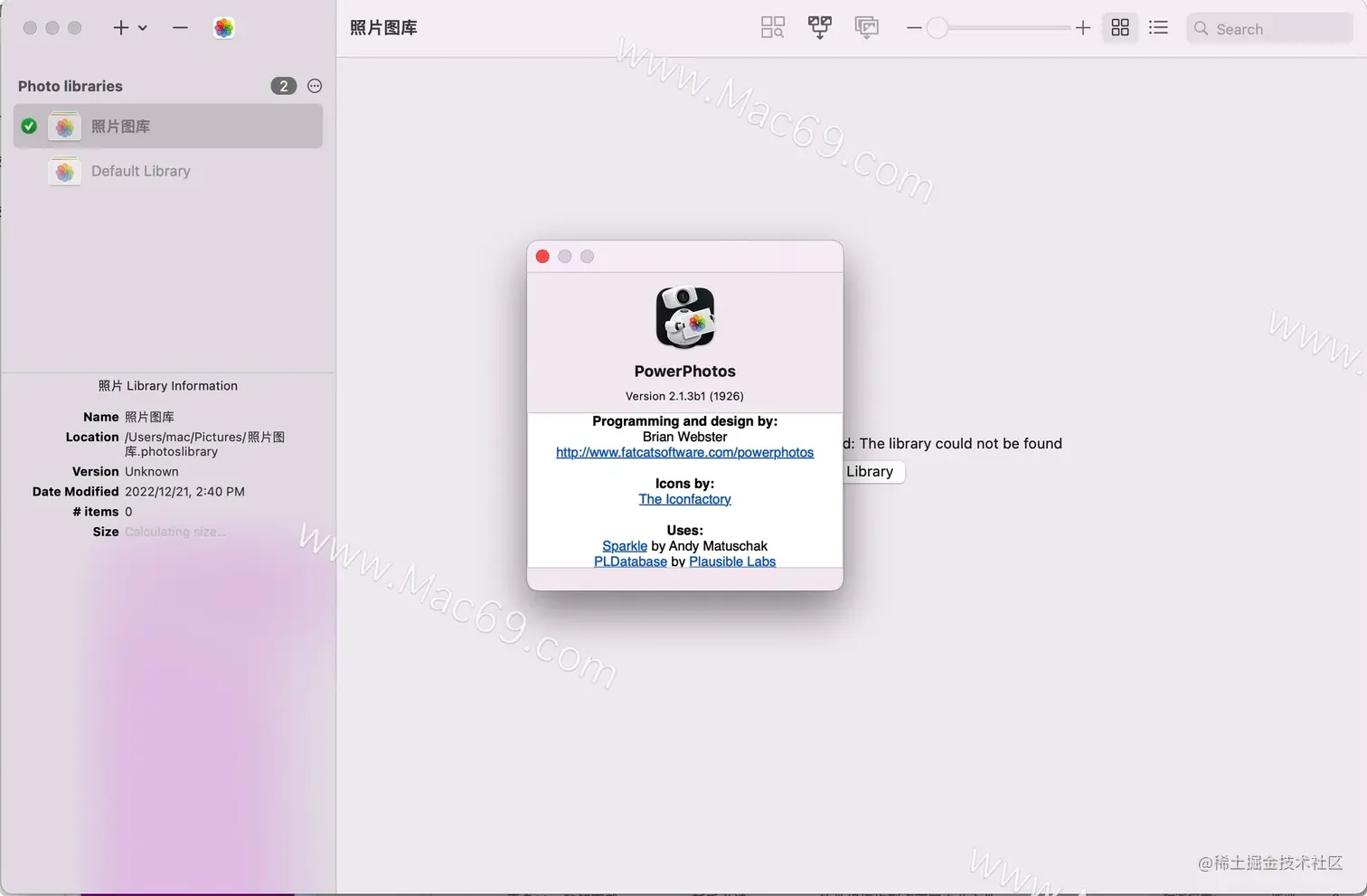This screenshot has height=896, width=1367.
Task: Open The Iconfactory link
Action: (x=684, y=499)
